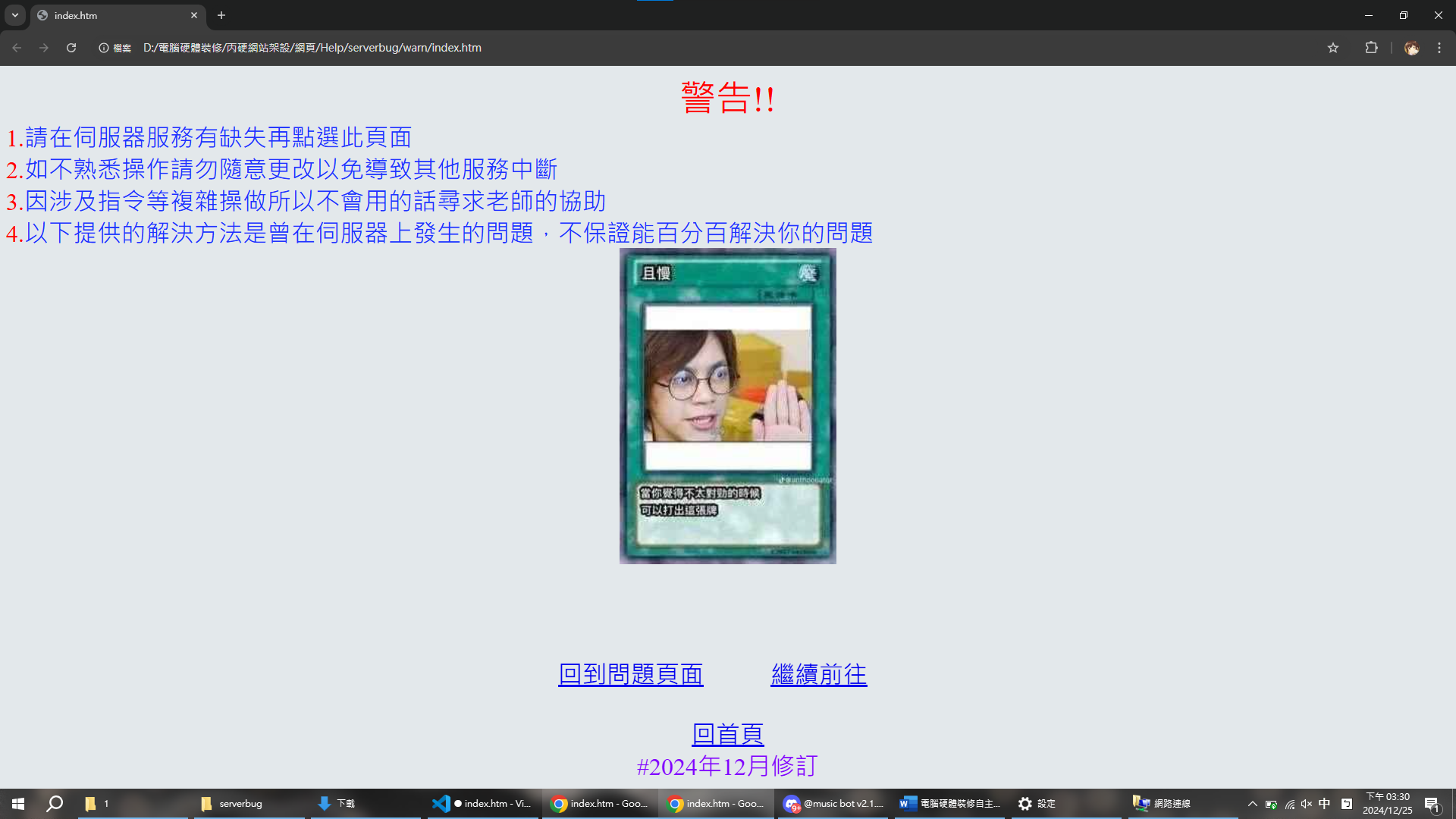Click the '繼續前往' link
The height and width of the screenshot is (819, 1456).
819,674
